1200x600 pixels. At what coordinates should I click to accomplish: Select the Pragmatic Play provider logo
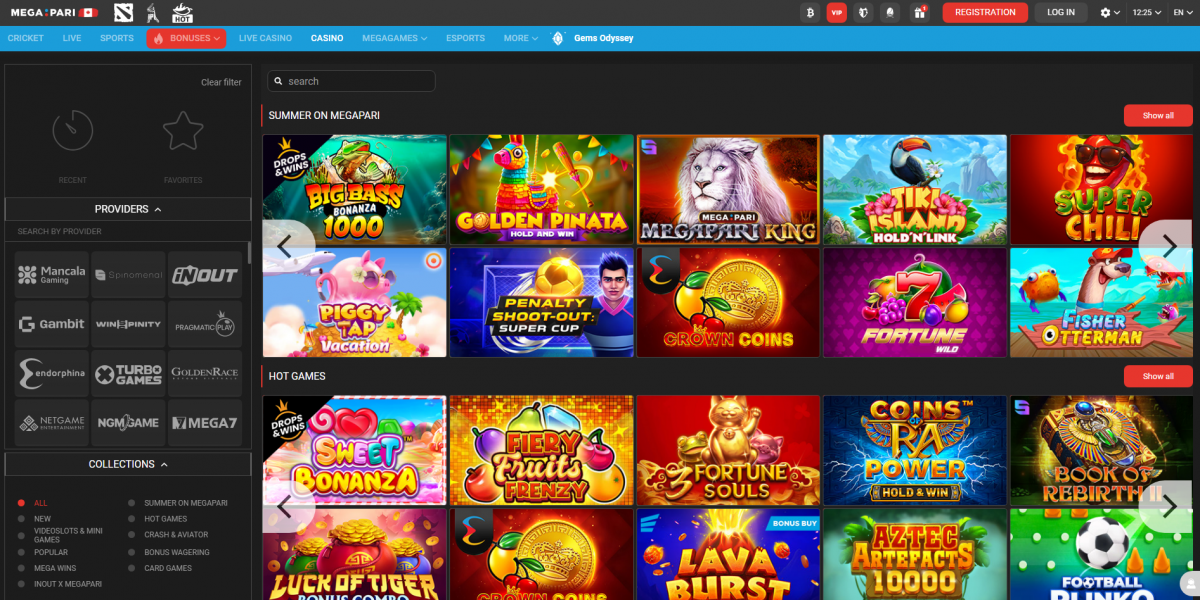(x=205, y=325)
